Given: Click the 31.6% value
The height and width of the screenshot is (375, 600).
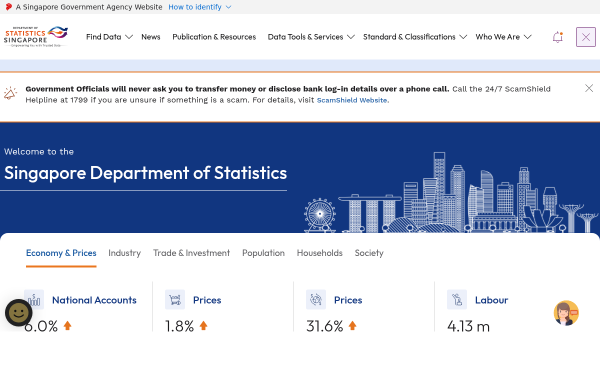Looking at the screenshot, I should 324,326.
